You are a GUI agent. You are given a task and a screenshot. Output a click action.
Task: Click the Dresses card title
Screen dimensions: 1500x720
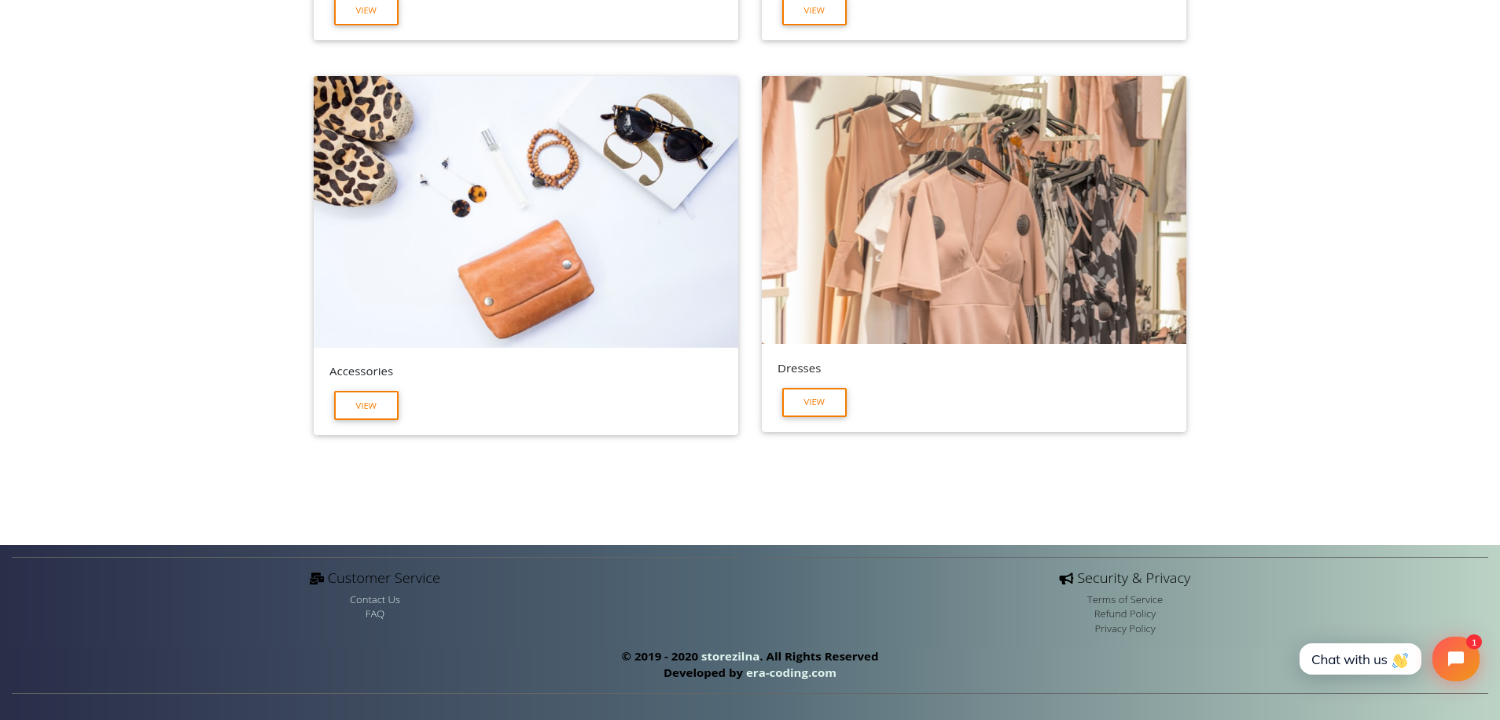(x=799, y=368)
